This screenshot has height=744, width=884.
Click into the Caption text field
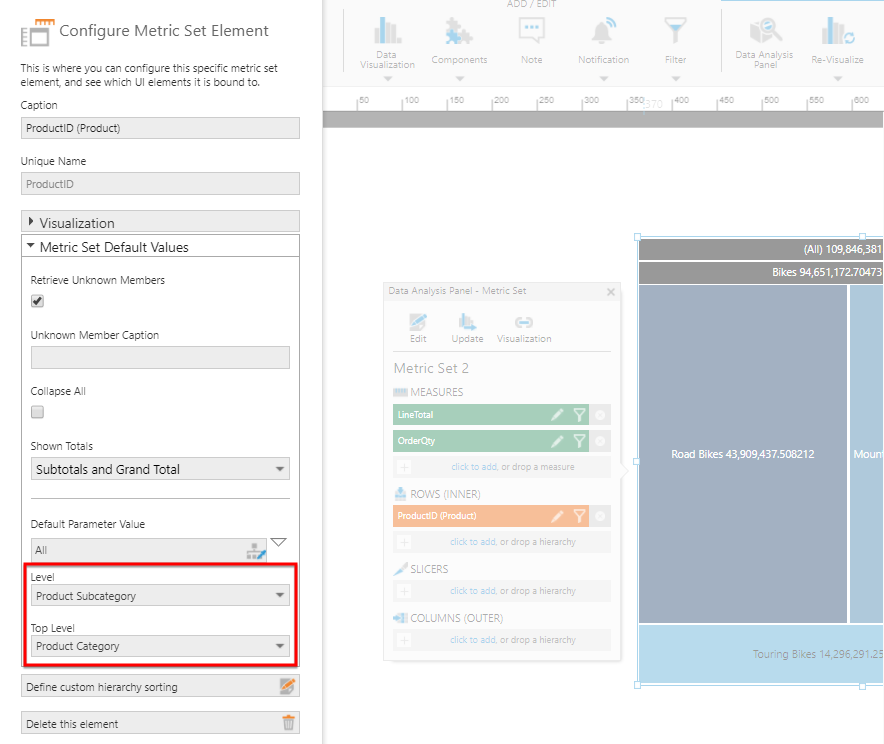point(160,129)
